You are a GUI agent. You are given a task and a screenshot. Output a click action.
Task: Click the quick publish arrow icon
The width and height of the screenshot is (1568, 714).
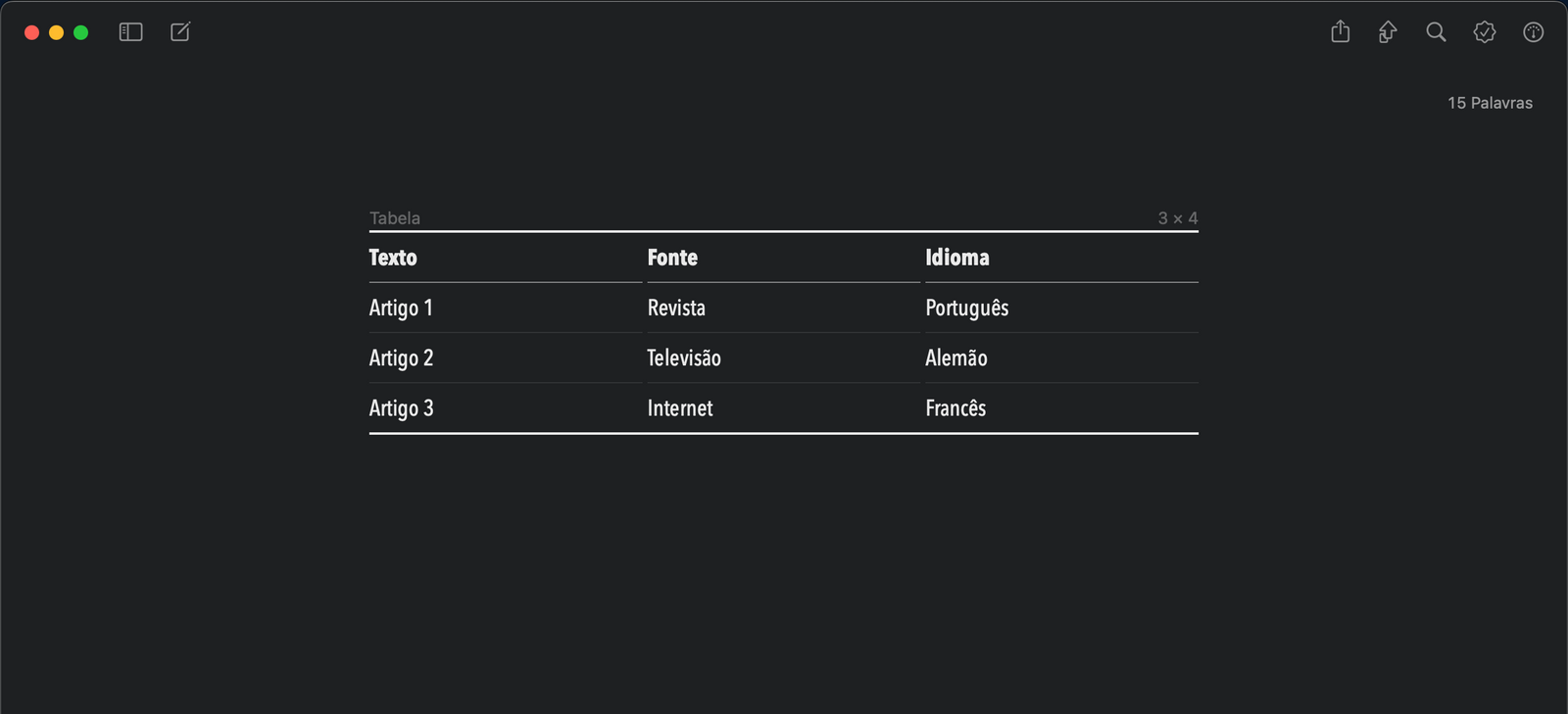1388,32
